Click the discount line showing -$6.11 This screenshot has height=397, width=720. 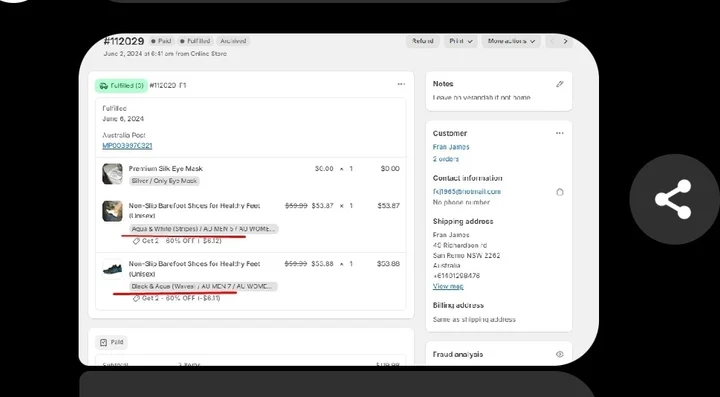click(176, 298)
